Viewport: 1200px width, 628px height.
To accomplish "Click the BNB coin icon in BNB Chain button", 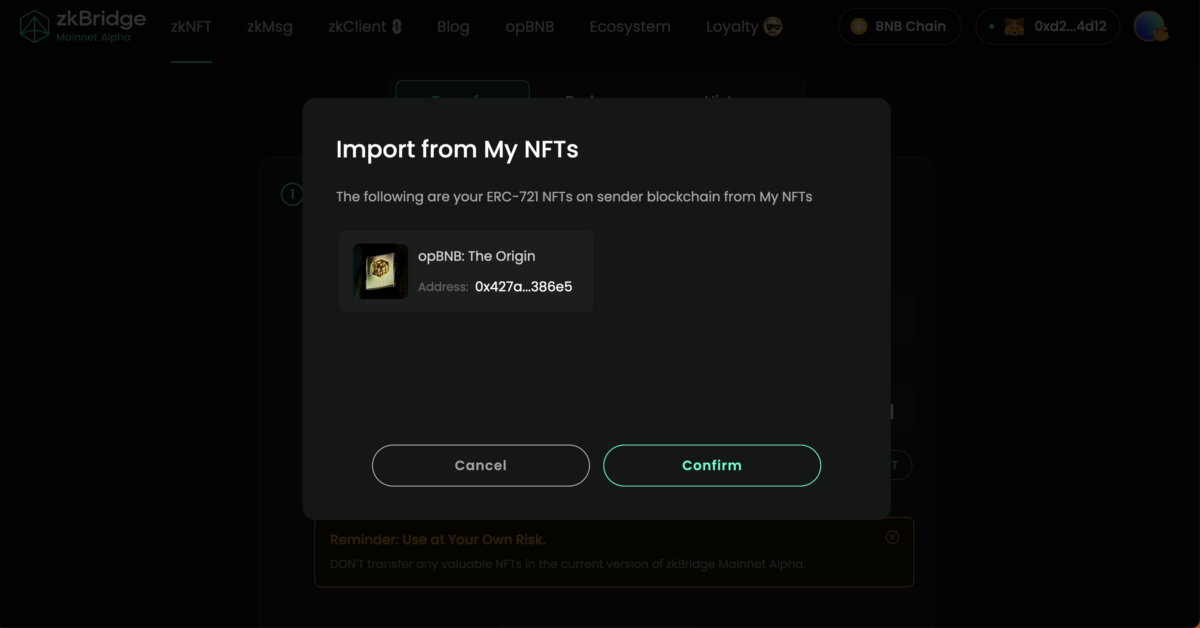I will pyautogui.click(x=858, y=26).
